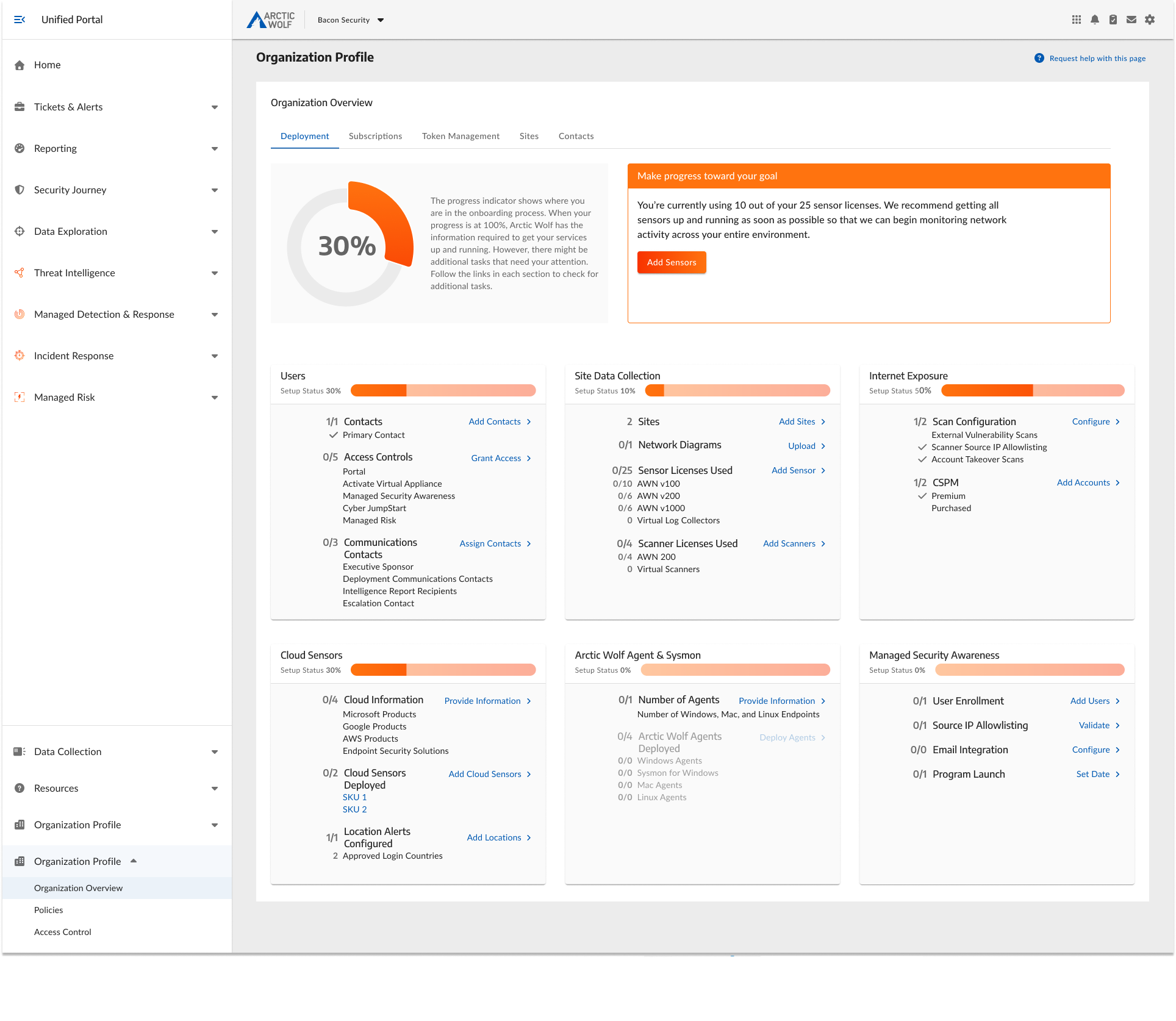
Task: Open Organization Overview submenu item
Action: click(117, 888)
